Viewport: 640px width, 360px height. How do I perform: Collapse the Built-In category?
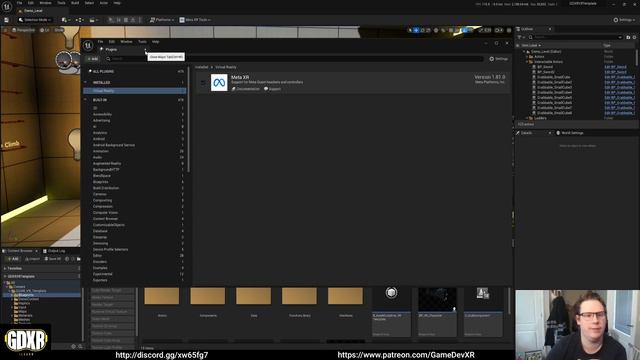86,100
